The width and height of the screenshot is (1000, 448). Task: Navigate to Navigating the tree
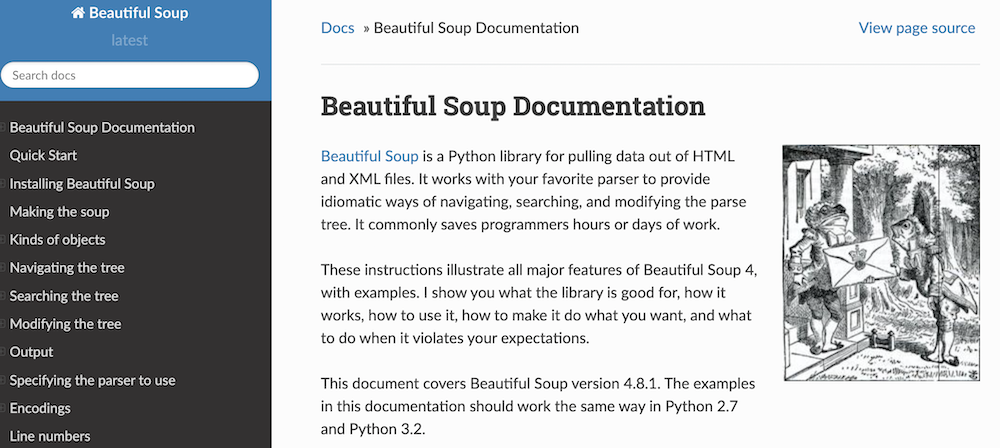67,267
